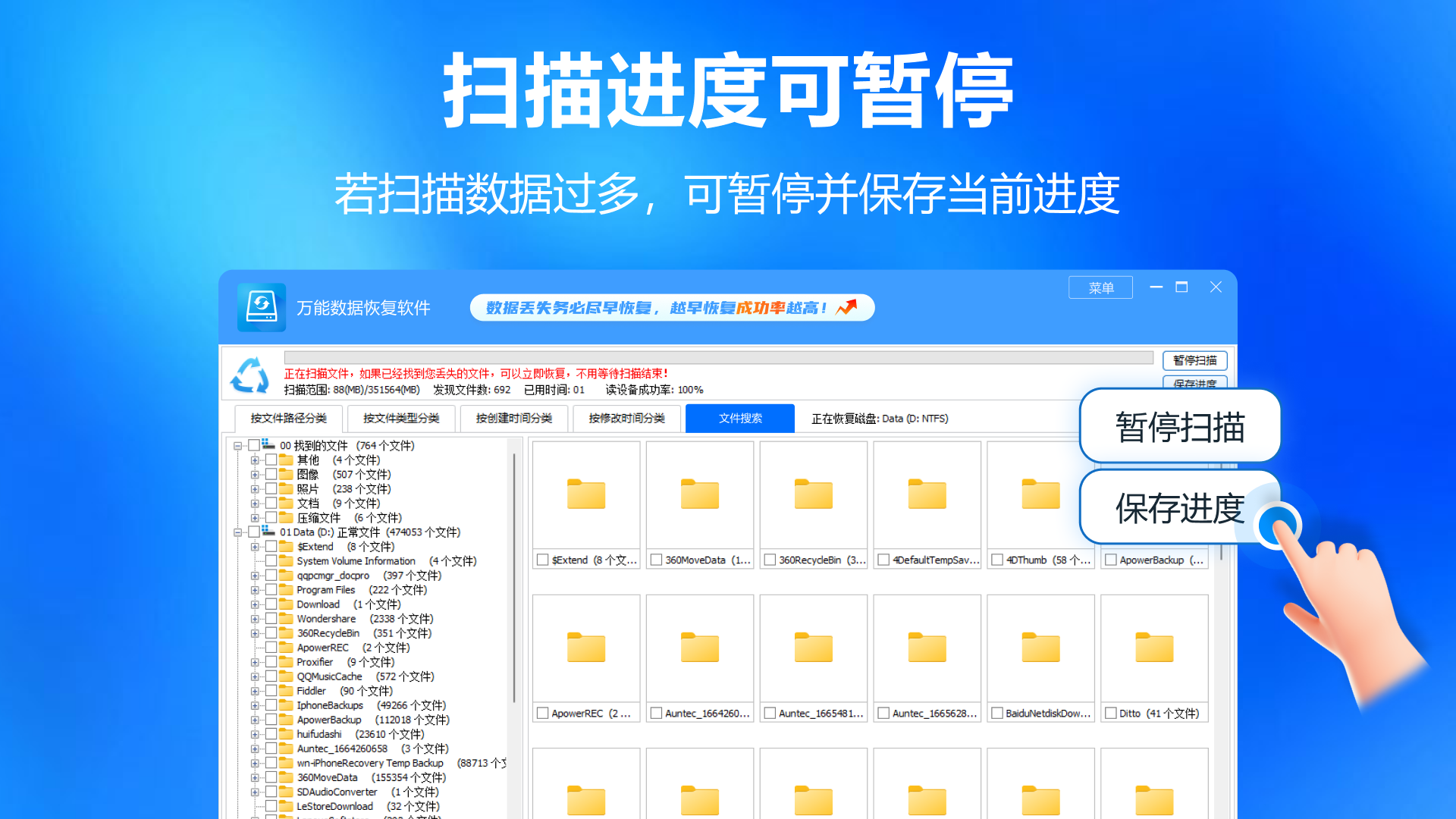Open the Ditto folder thumbnail icon
1456x819 pixels.
(1155, 648)
